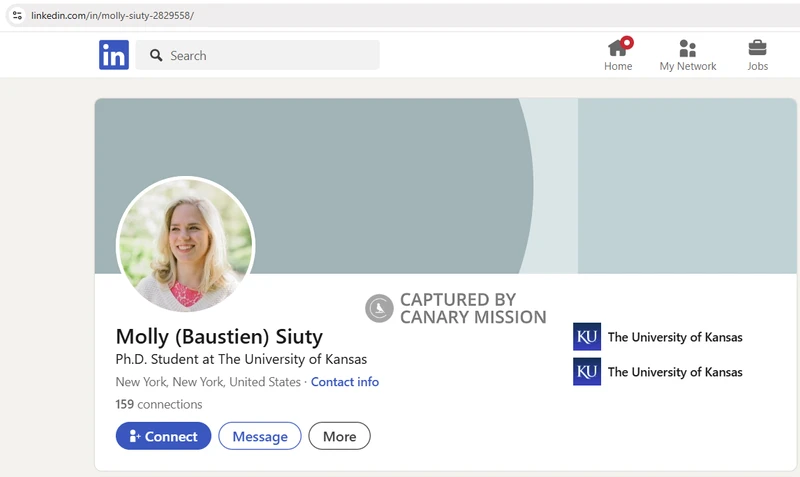Image resolution: width=800 pixels, height=477 pixels.
Task: Click the New York location text
Action: (208, 382)
